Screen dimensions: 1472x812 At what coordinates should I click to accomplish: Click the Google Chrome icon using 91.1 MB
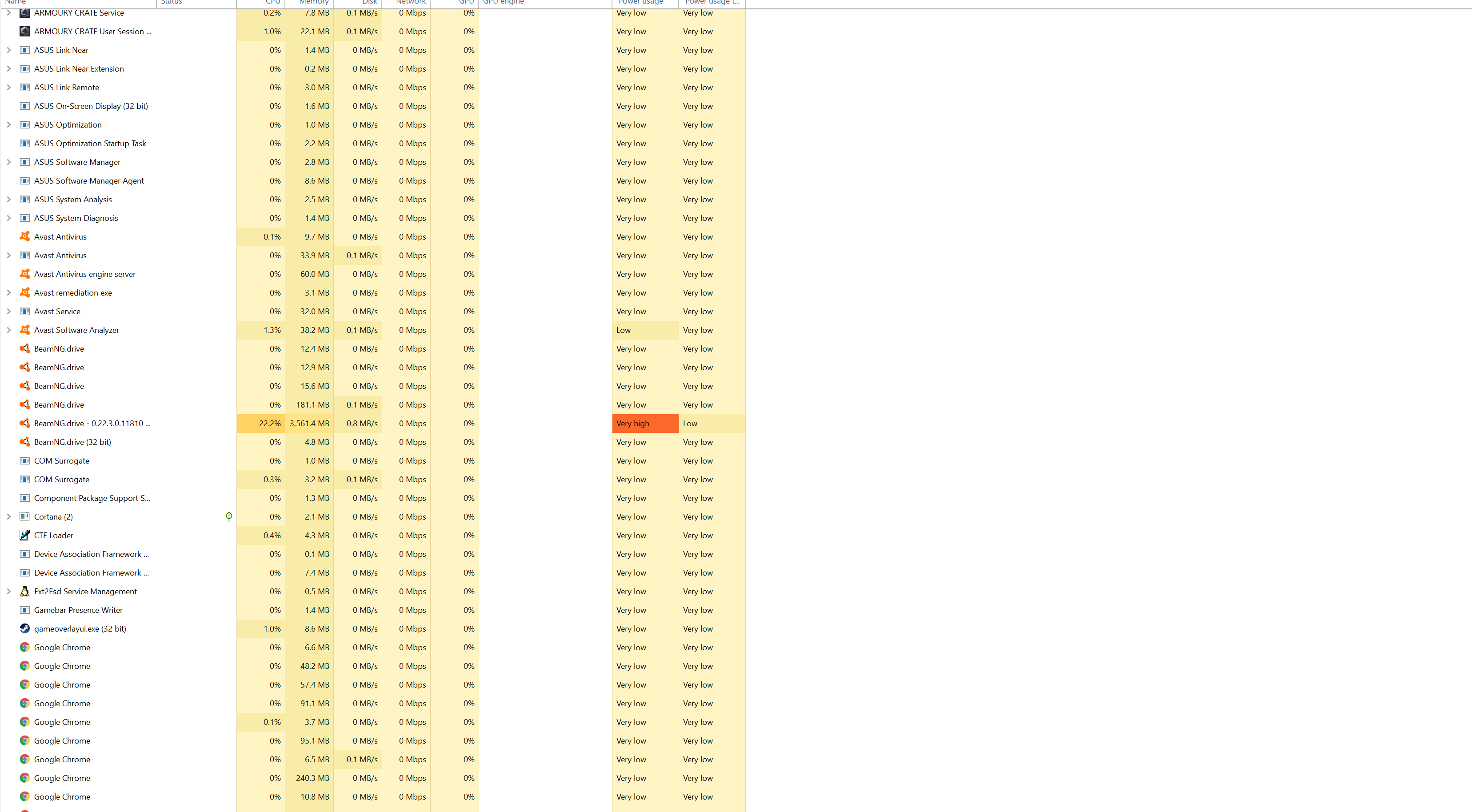(24, 704)
